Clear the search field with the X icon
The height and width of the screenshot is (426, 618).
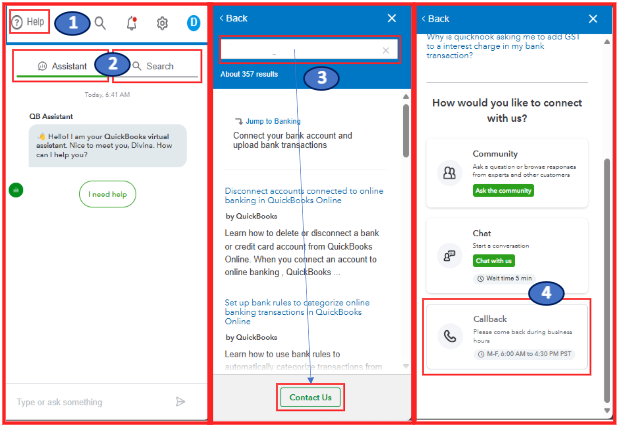coord(386,50)
